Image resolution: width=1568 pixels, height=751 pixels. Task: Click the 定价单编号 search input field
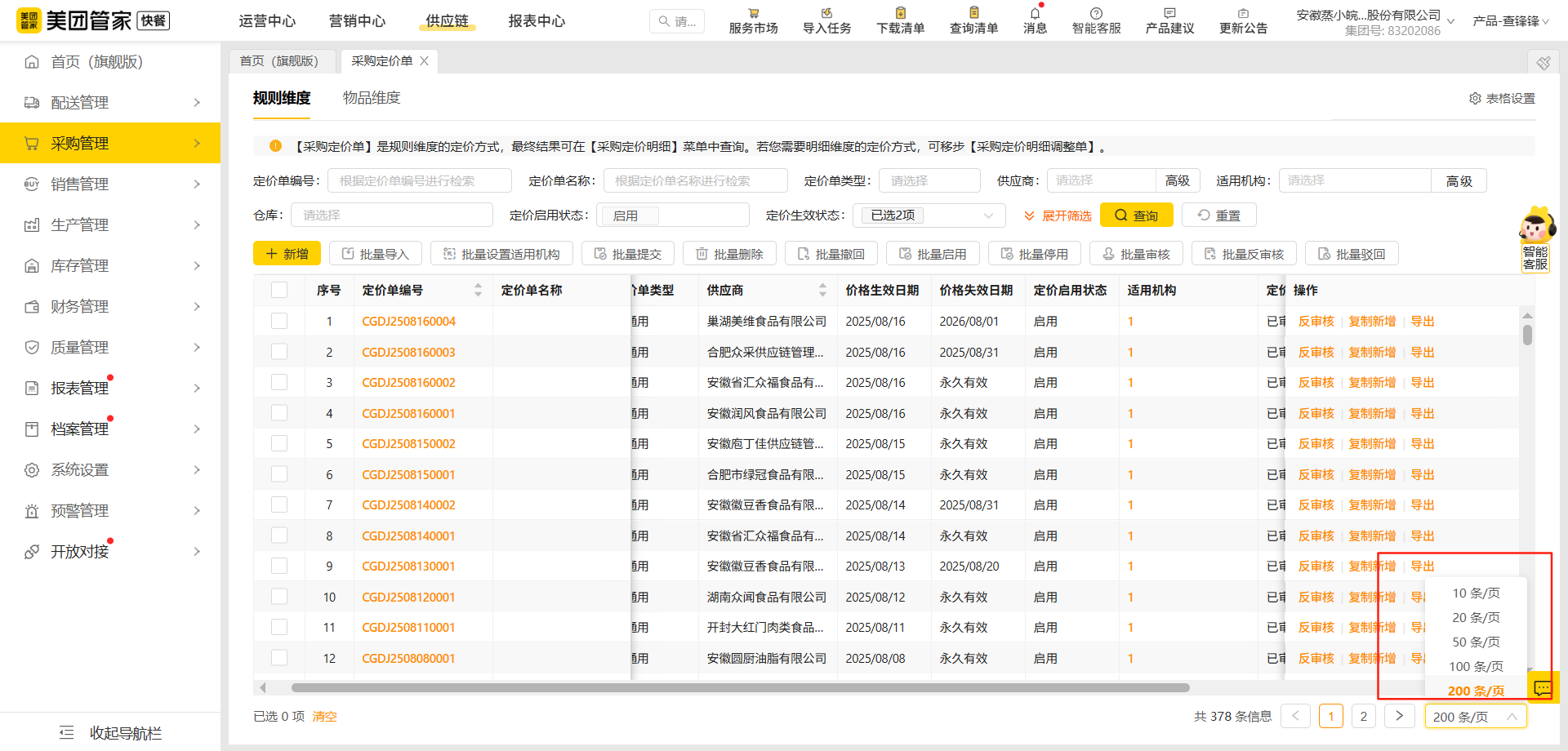tap(419, 180)
